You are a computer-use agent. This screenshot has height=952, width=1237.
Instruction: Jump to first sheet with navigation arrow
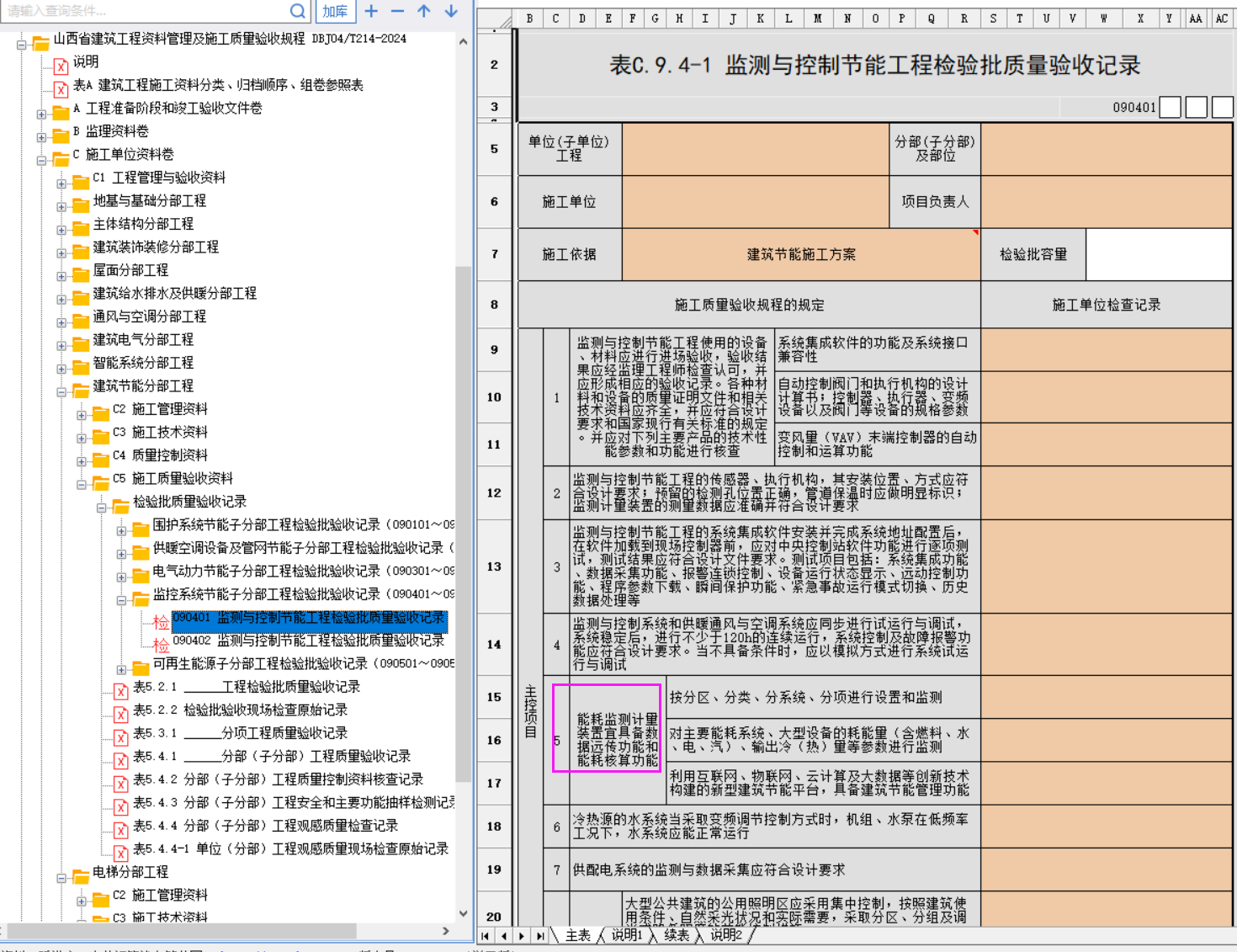click(486, 935)
